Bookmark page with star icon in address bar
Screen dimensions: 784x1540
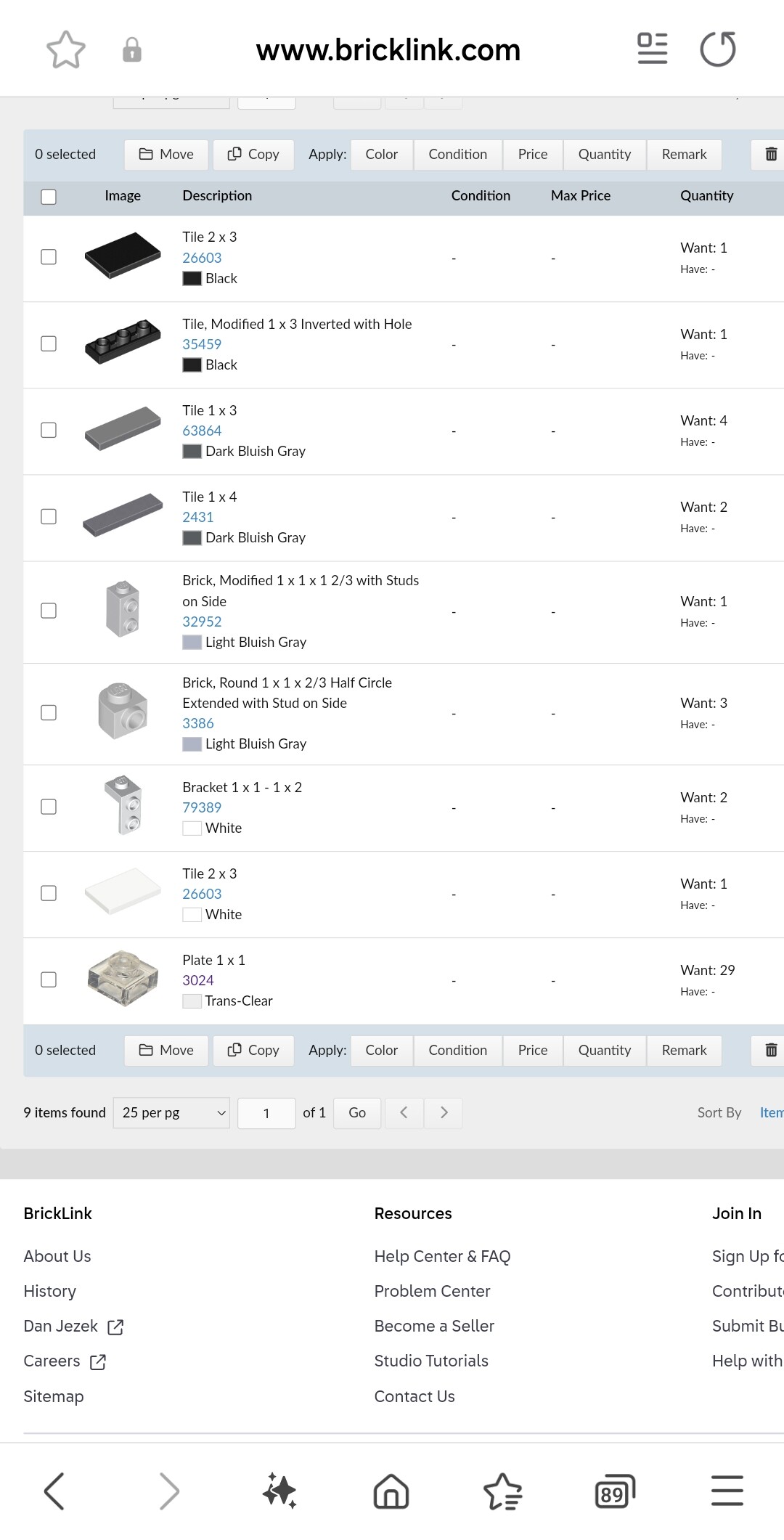66,49
